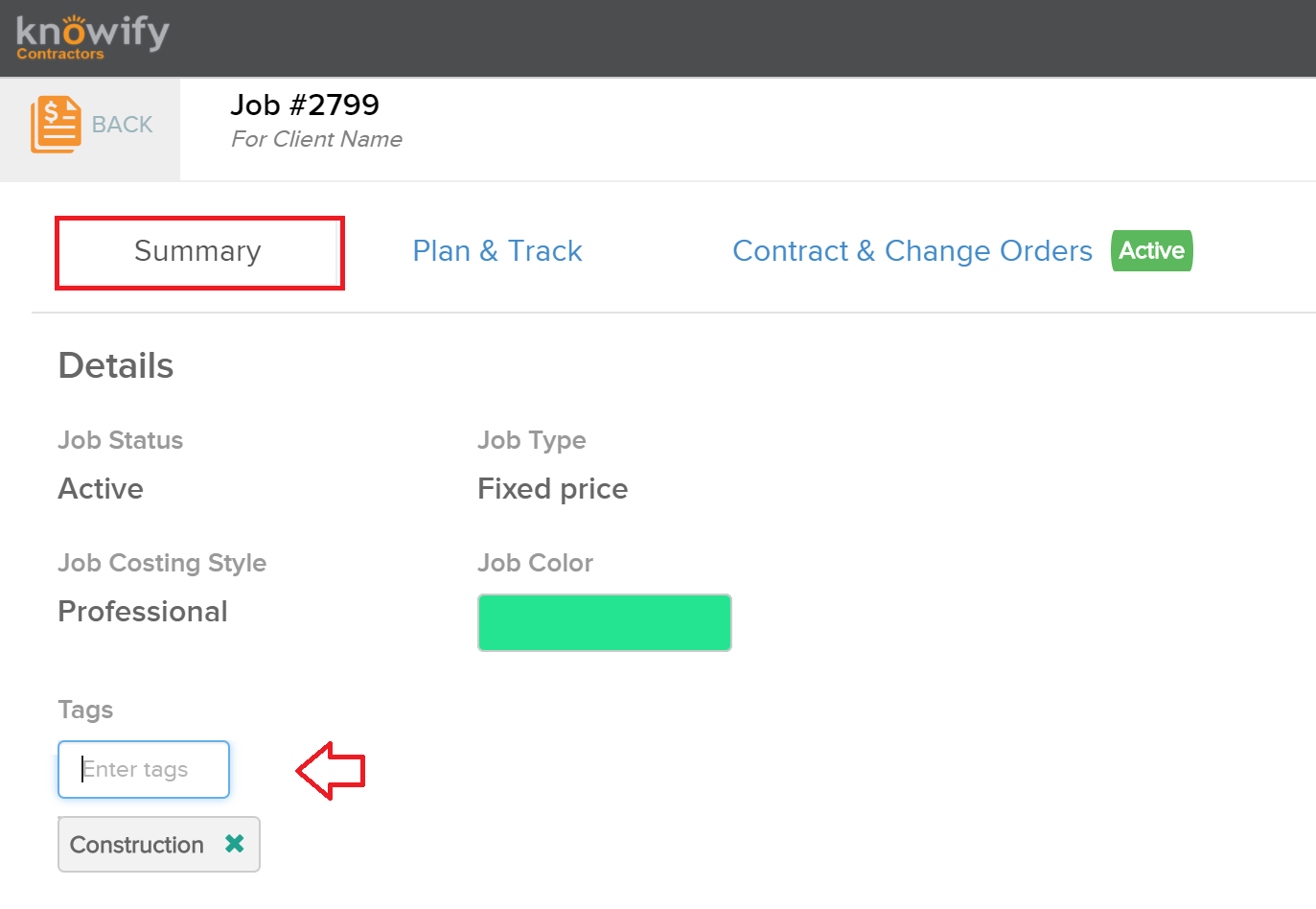Click the red arrow pointing at tags
This screenshot has height=909, width=1316.
pos(331,770)
